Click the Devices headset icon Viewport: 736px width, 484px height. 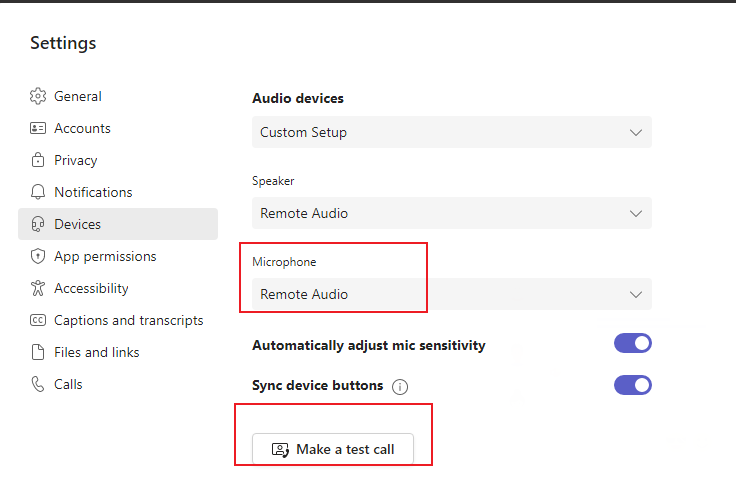coord(38,224)
